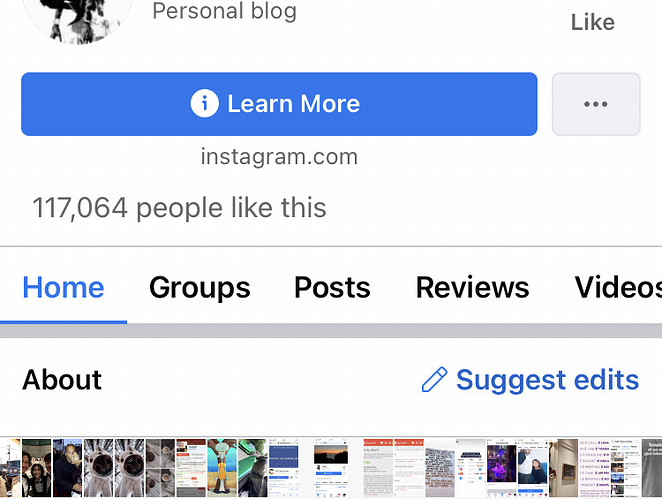Click the About section heading

click(62, 380)
